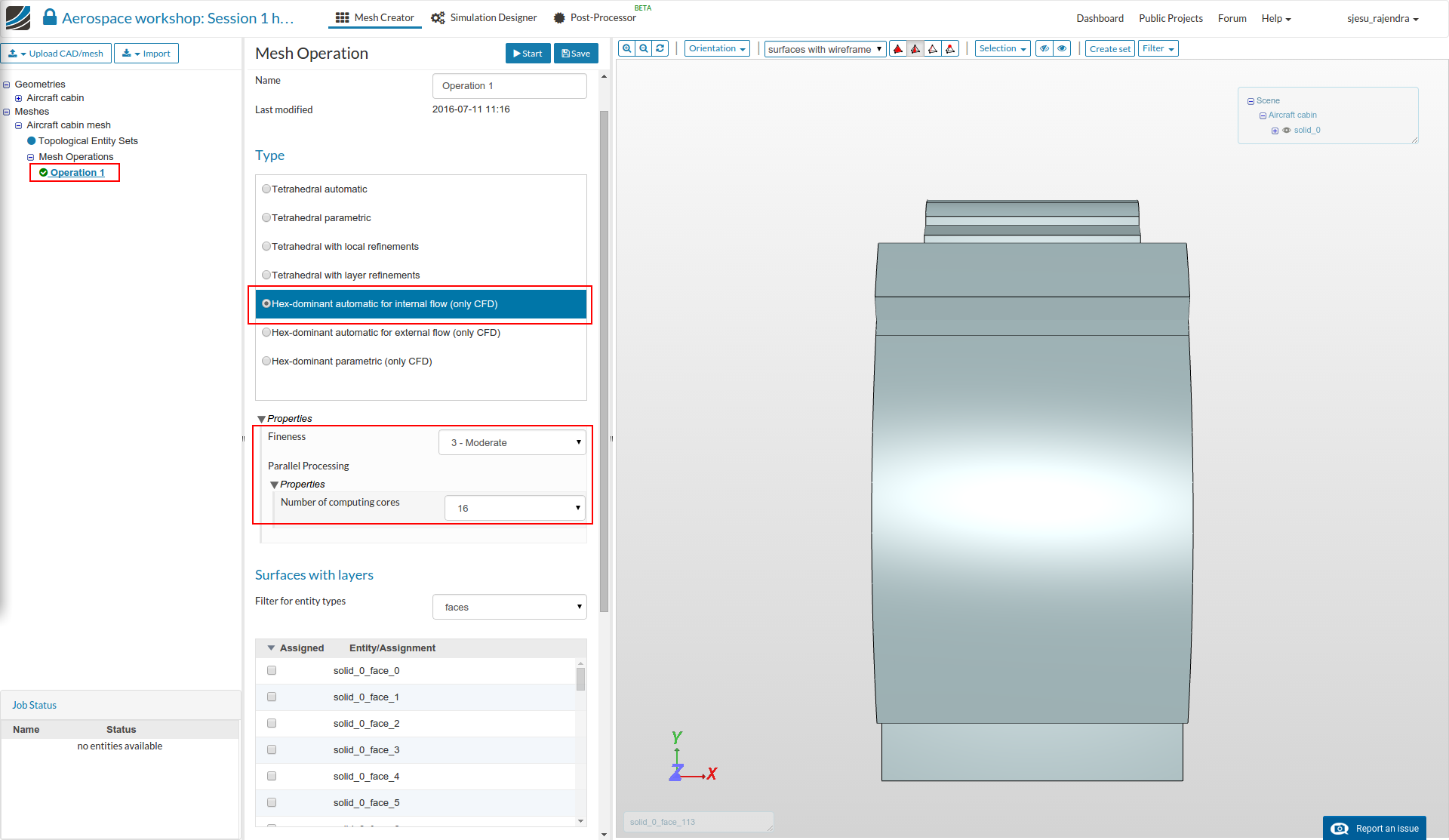
Task: Click the zoom out viewer icon
Action: (x=644, y=48)
